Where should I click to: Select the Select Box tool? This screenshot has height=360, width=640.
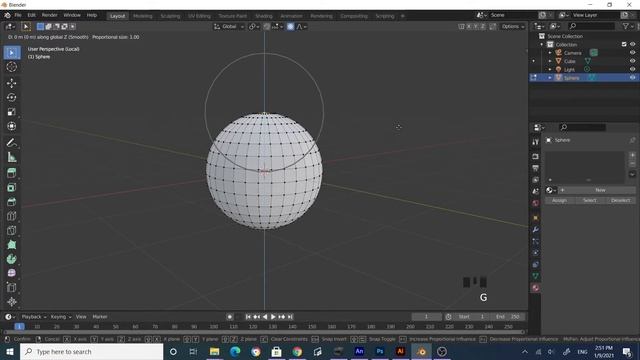tap(11, 53)
